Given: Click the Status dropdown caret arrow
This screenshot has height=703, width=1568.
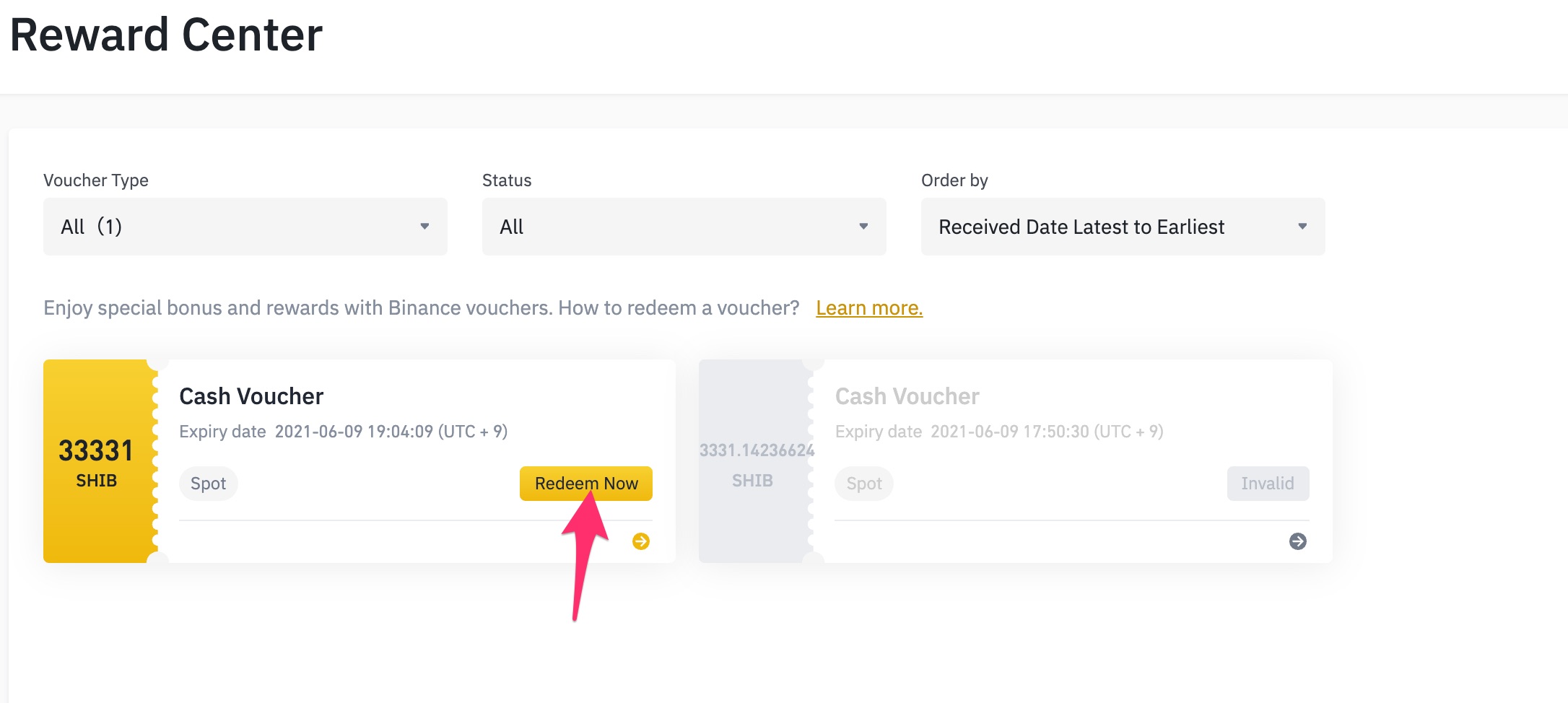Looking at the screenshot, I should click(x=863, y=227).
